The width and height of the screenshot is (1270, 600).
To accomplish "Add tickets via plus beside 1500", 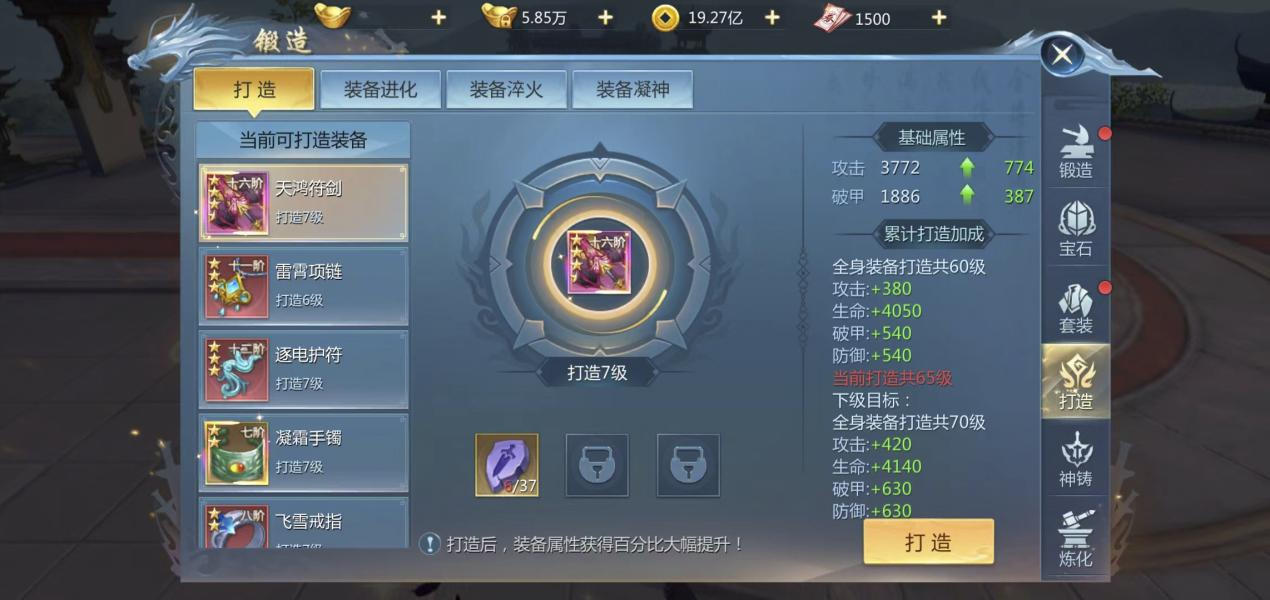I will click(x=938, y=18).
